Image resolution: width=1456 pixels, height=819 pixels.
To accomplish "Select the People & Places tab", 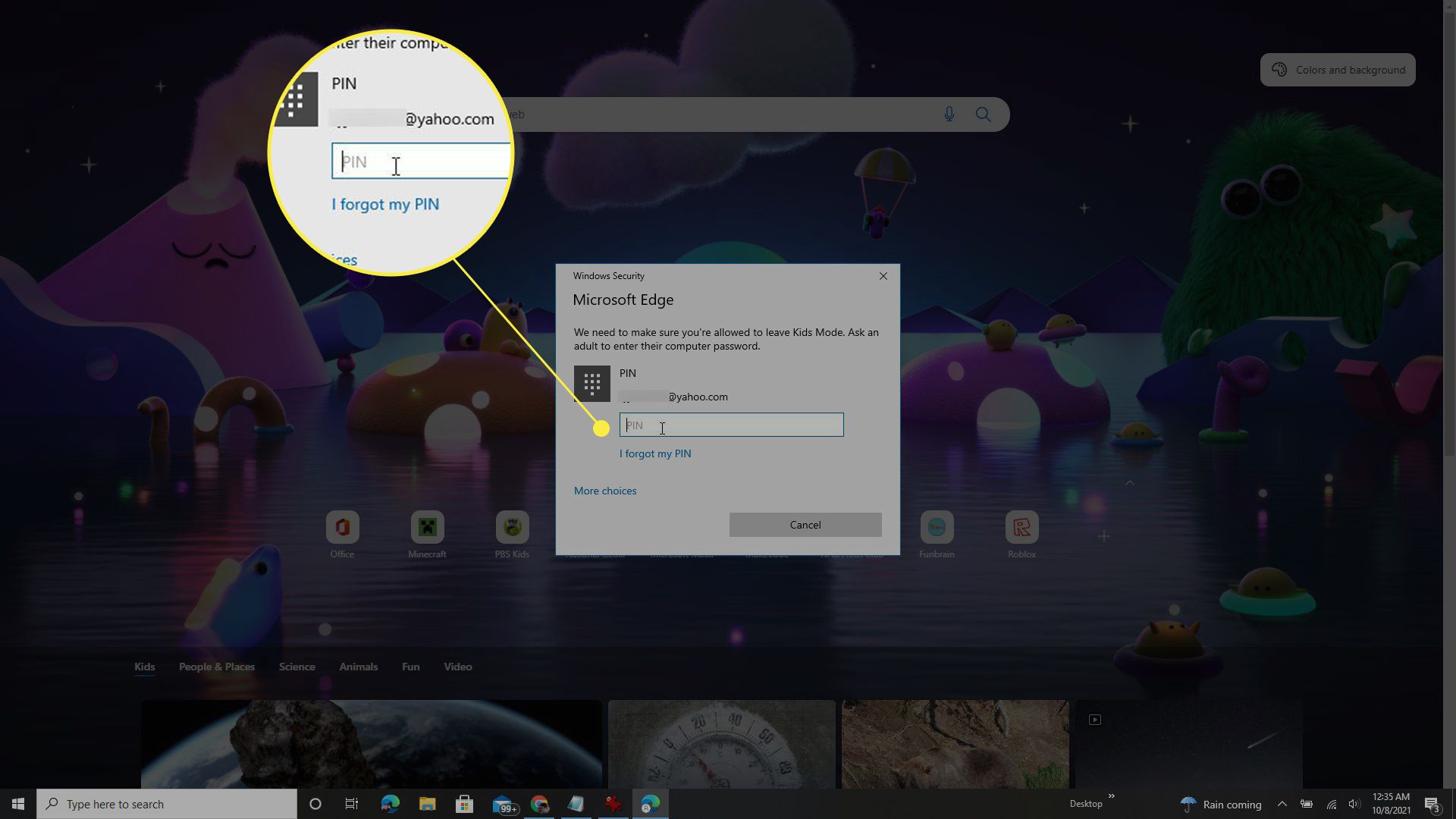I will coord(217,667).
